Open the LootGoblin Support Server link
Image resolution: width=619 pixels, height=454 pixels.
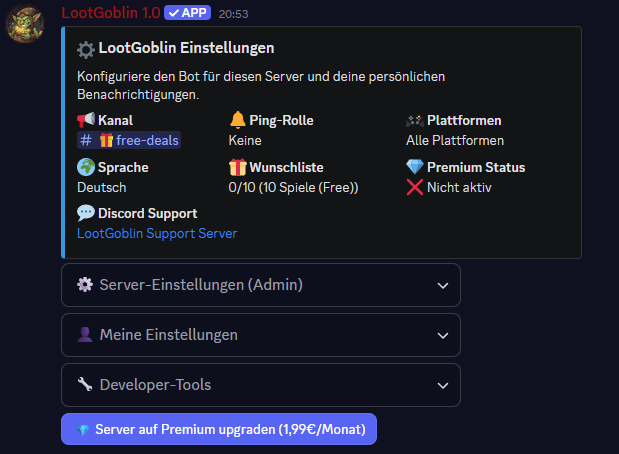[x=157, y=233]
